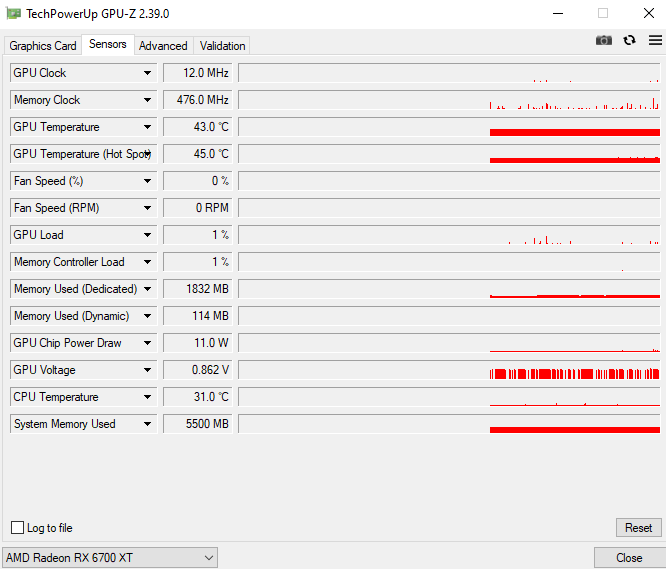Click the Close button at bottom
Screen dimensions: 666x569
pos(629,558)
